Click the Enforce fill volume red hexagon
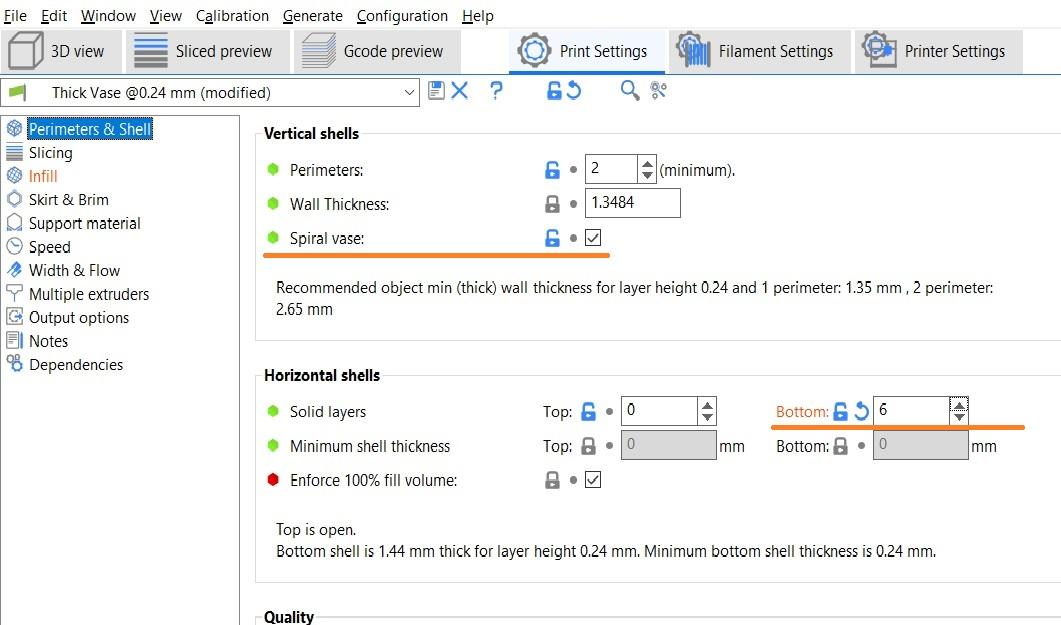This screenshot has width=1061, height=625. (x=273, y=480)
